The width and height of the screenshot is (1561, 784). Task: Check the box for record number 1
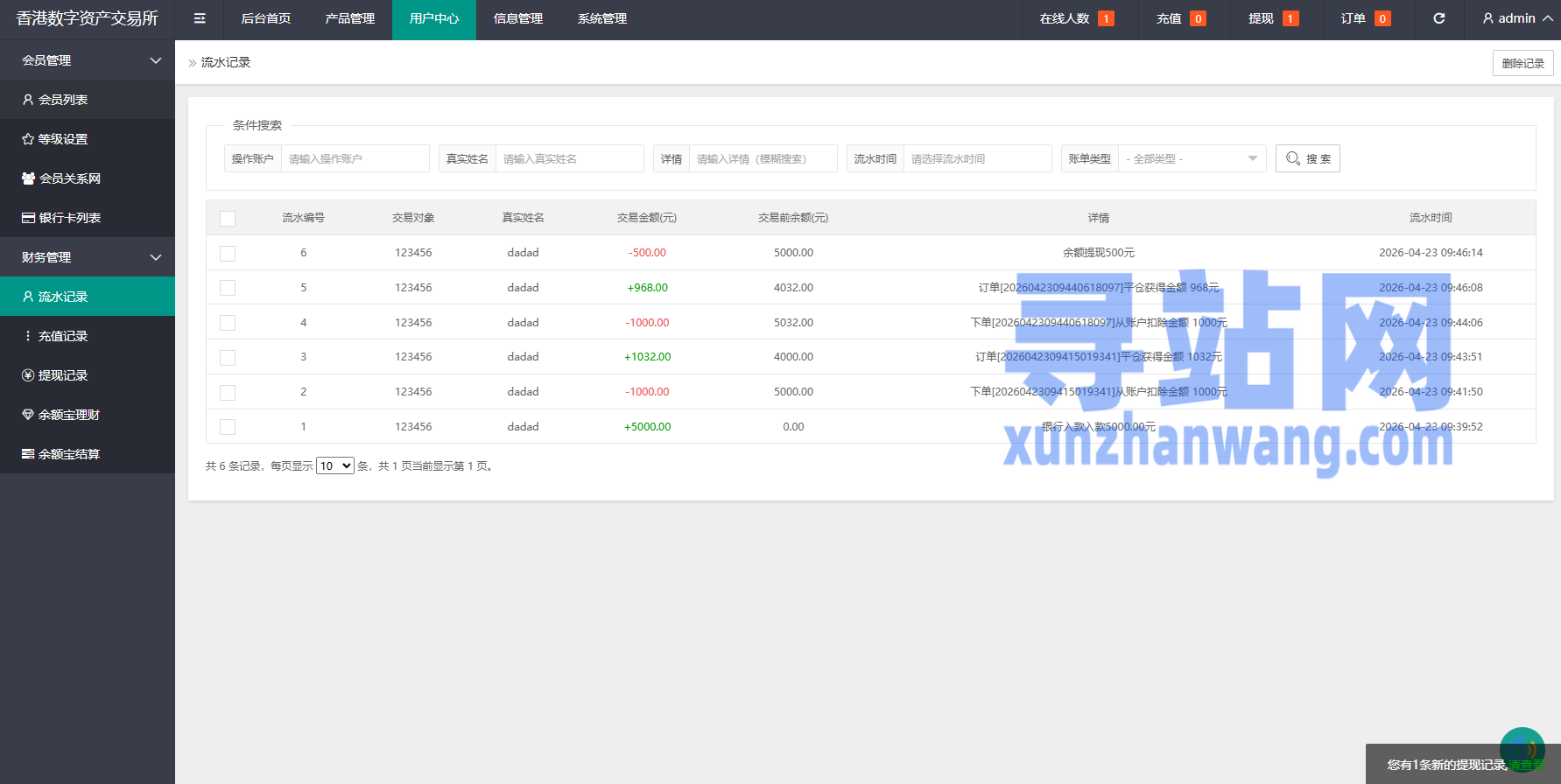[228, 426]
